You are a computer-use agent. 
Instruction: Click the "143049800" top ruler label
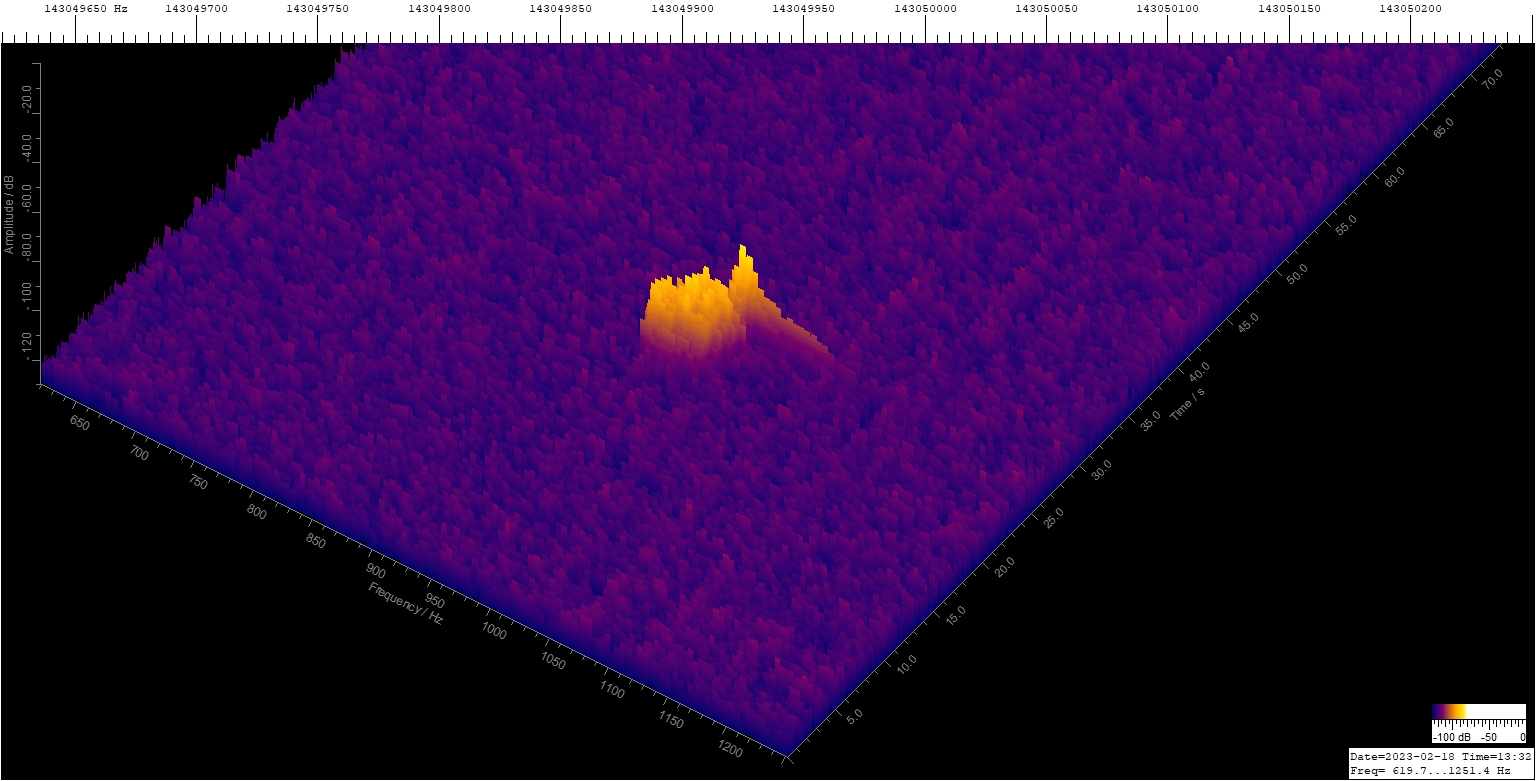coord(440,8)
